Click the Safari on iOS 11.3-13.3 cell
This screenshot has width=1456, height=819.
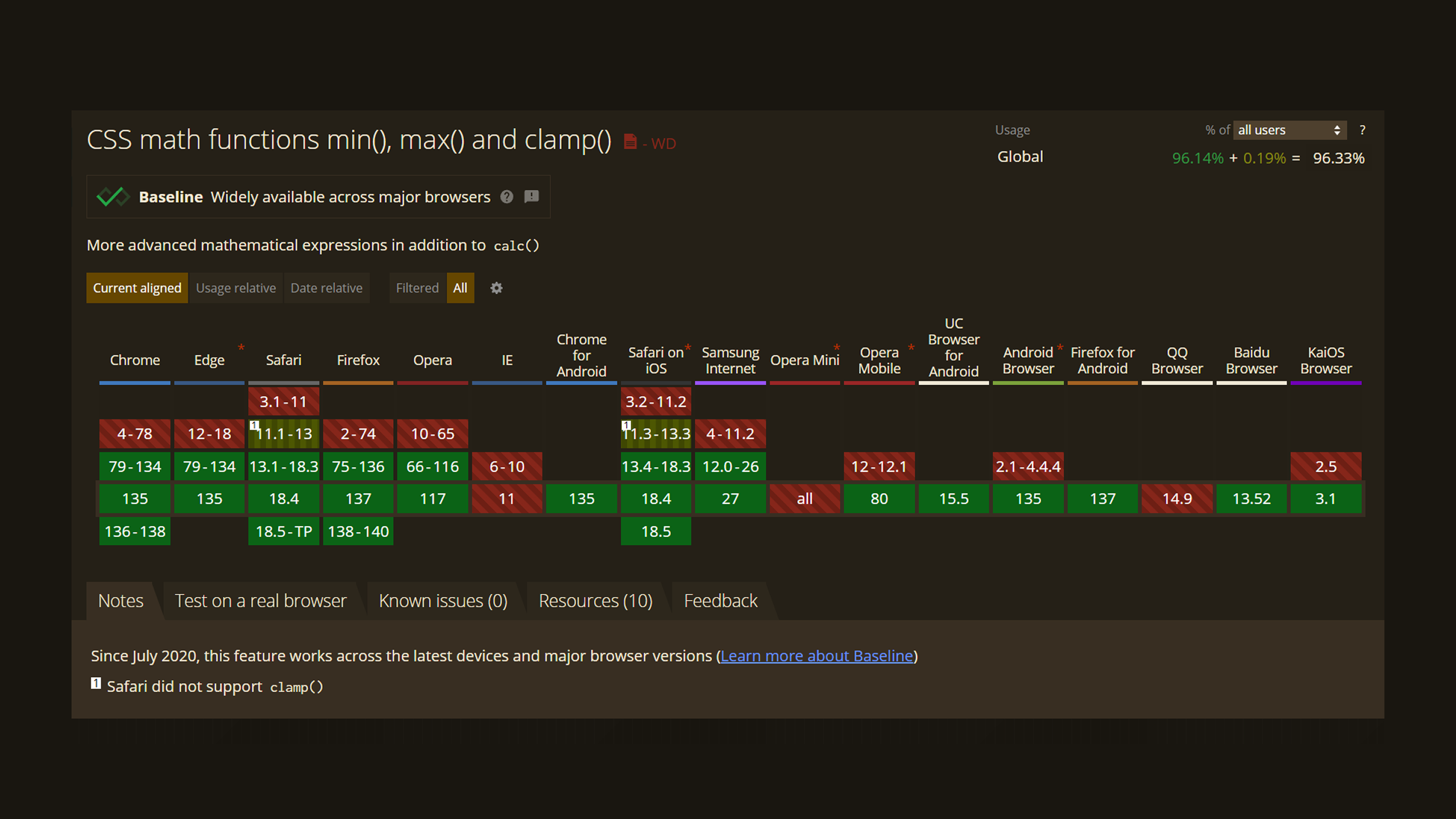656,434
